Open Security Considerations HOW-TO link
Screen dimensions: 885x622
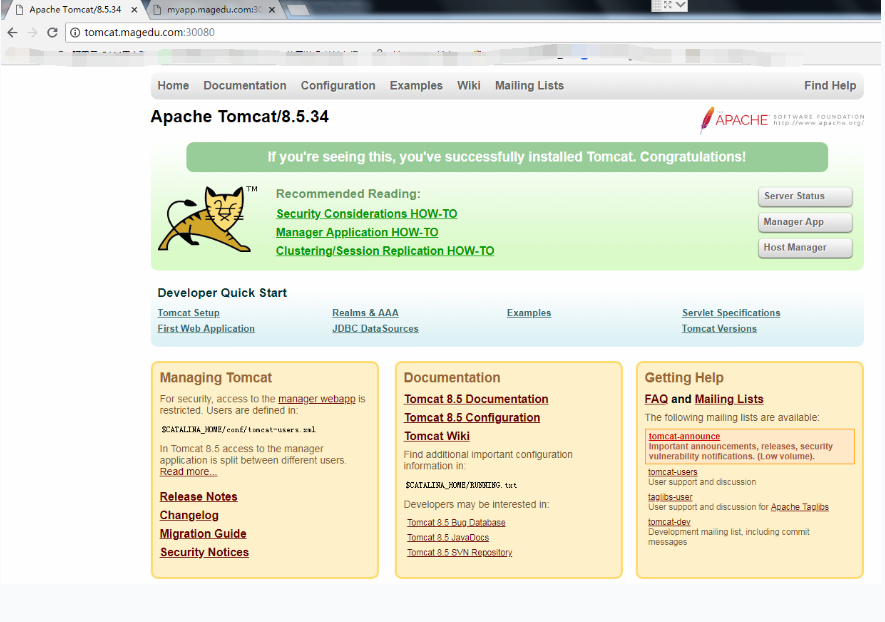click(366, 214)
